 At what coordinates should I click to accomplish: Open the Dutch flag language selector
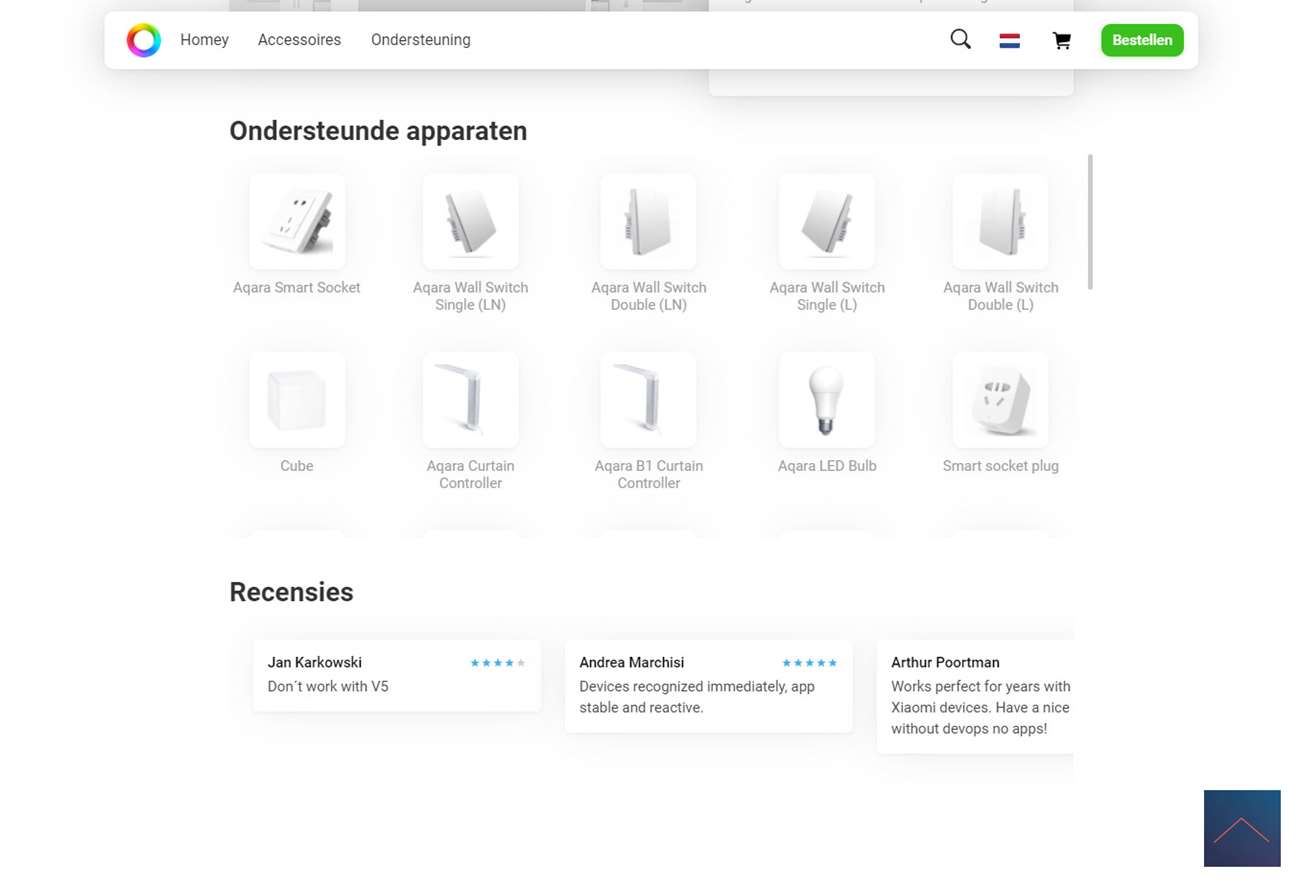(x=1009, y=40)
